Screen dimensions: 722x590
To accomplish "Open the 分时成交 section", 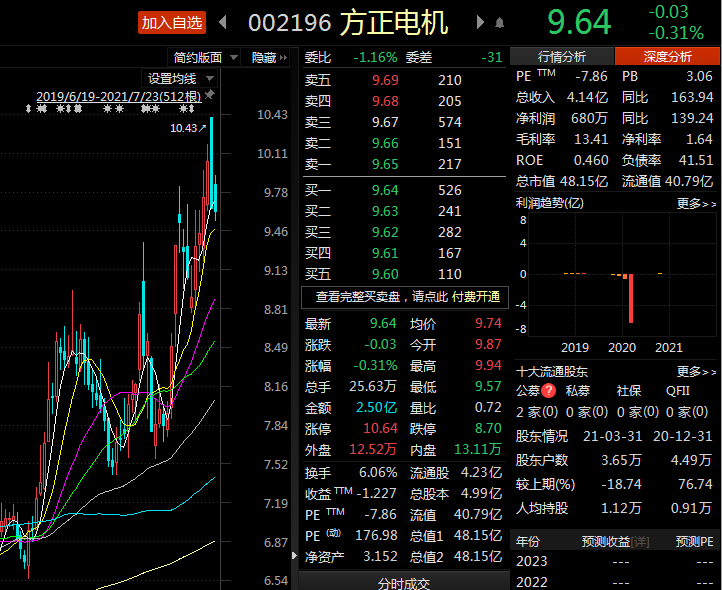I will click(404, 583).
